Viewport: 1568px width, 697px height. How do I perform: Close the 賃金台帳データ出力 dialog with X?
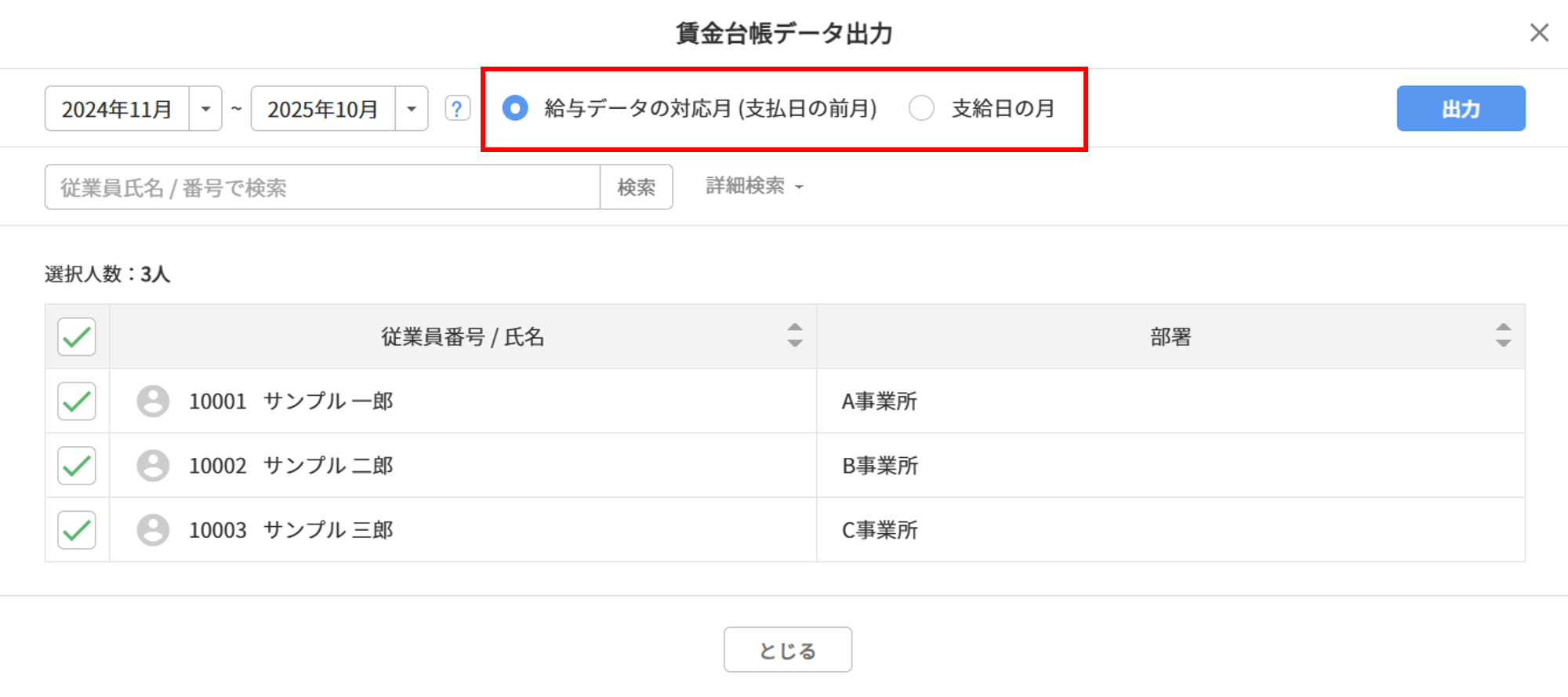pyautogui.click(x=1539, y=33)
